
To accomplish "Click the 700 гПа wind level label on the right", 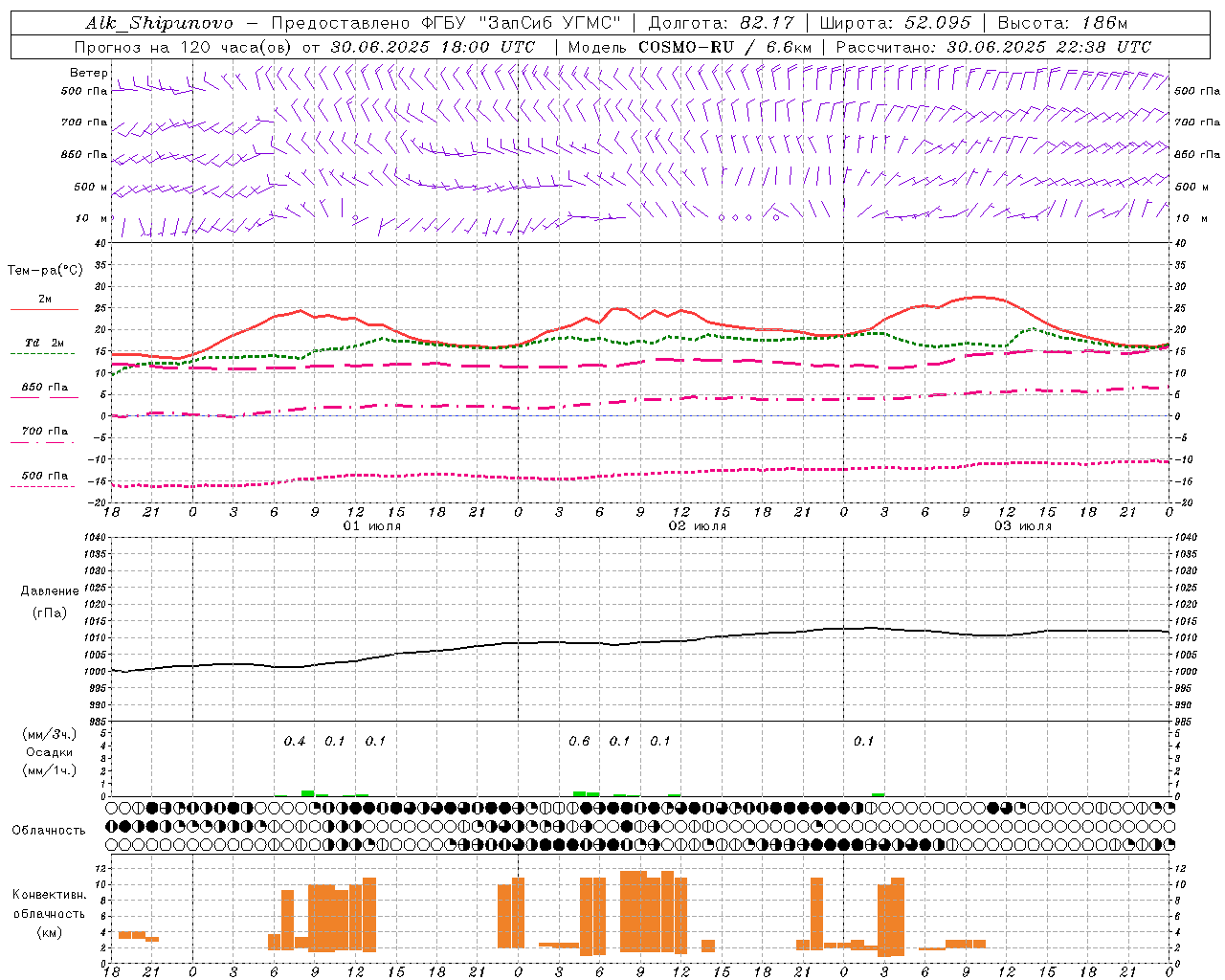I will [x=1197, y=122].
